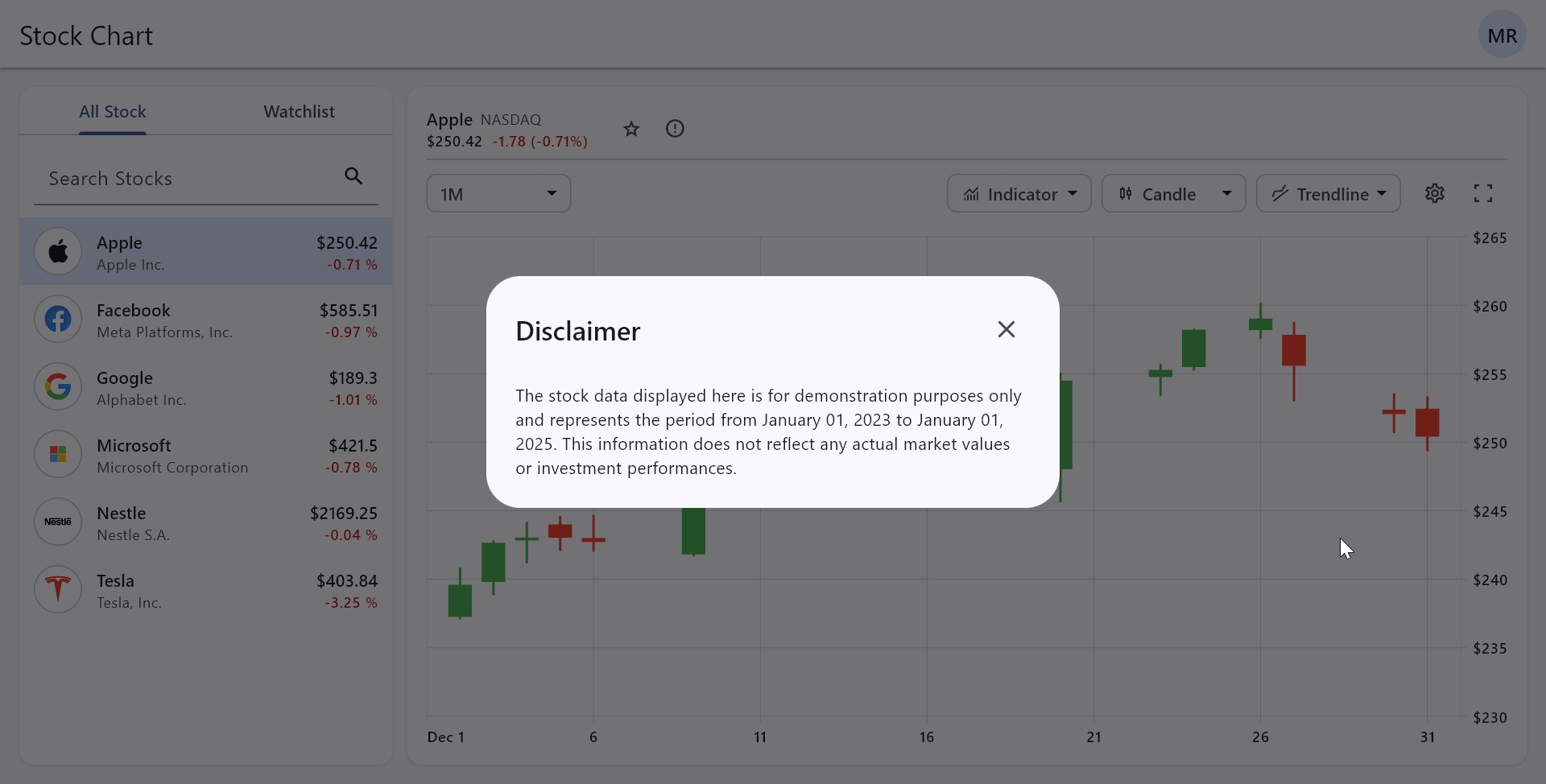Select Google from the stock list
Viewport: 1546px width, 784px height.
pos(205,386)
